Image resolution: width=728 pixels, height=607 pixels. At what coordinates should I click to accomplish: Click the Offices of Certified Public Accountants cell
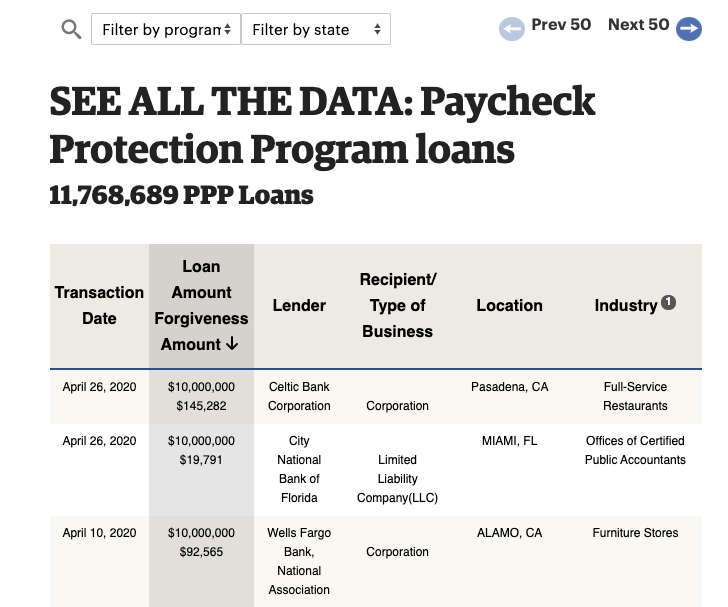coord(635,450)
